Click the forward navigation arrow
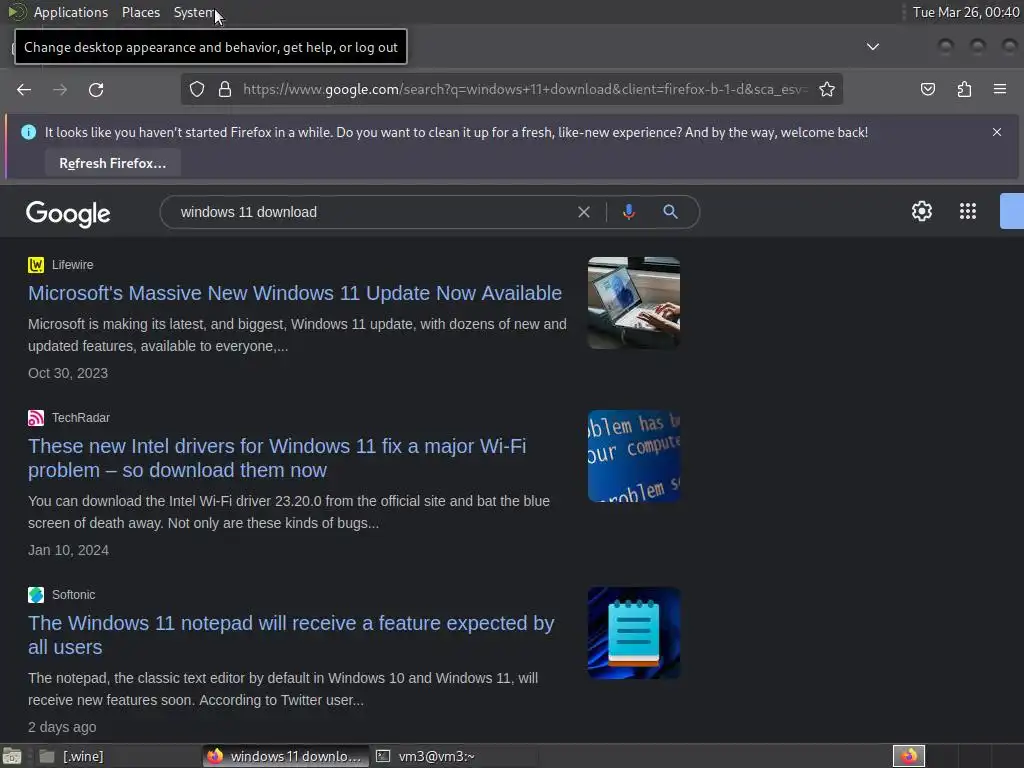Image resolution: width=1024 pixels, height=768 pixels. pyautogui.click(x=59, y=89)
